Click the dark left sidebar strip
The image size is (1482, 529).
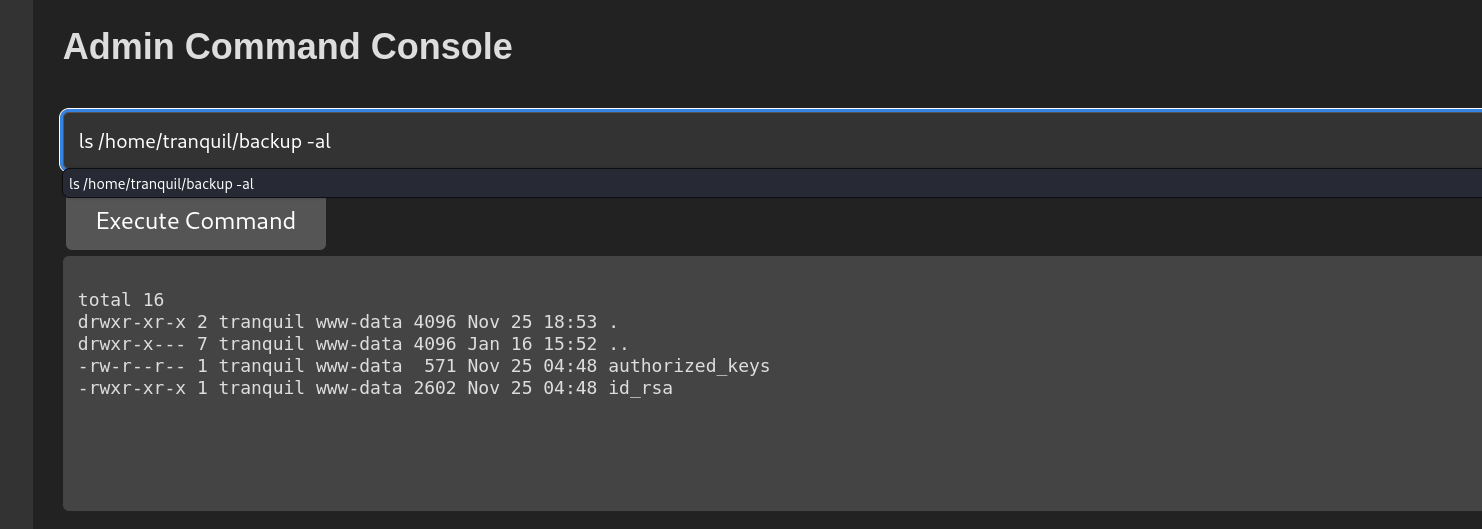16,264
